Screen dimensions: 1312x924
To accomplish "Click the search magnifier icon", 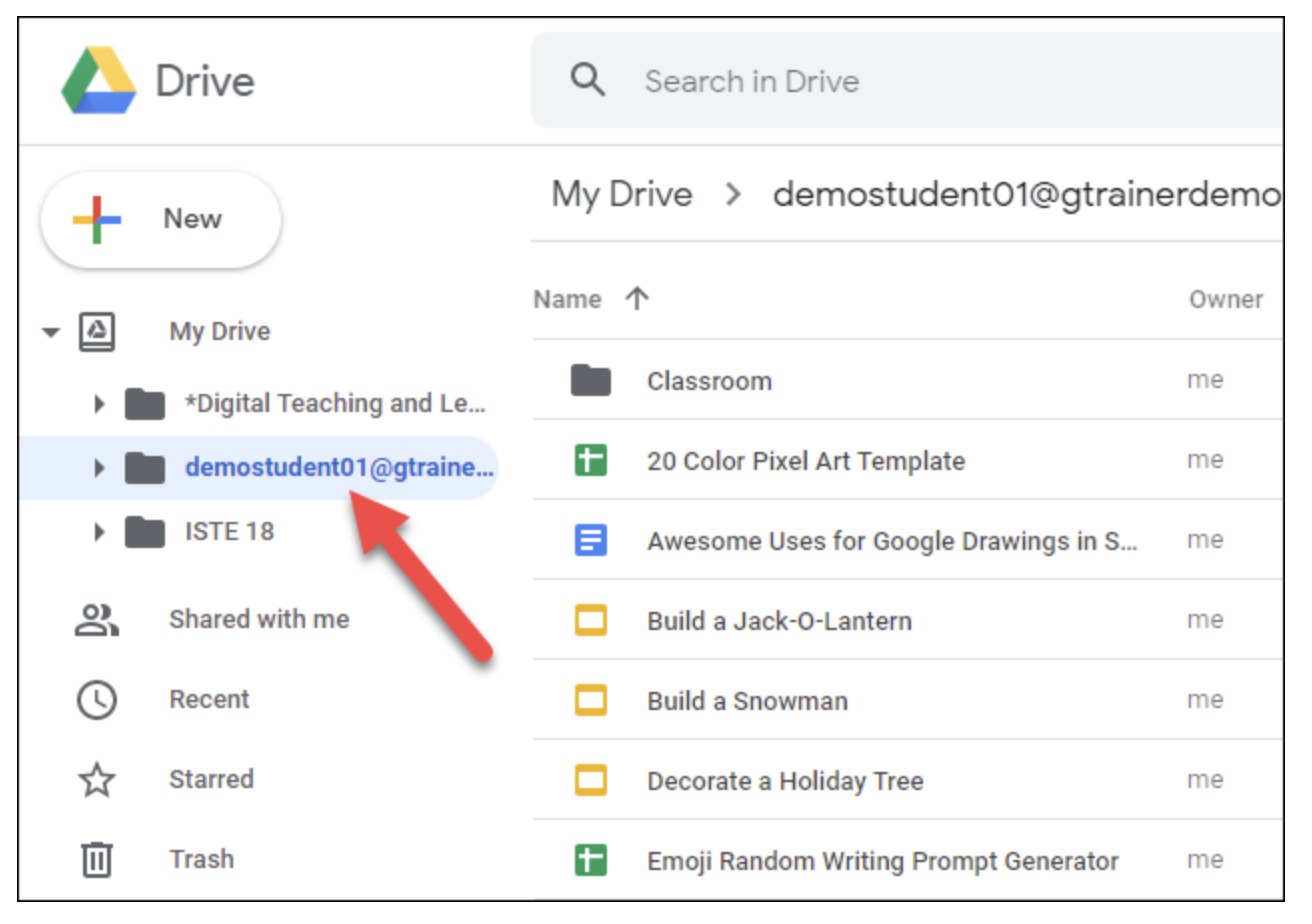I will pyautogui.click(x=588, y=80).
